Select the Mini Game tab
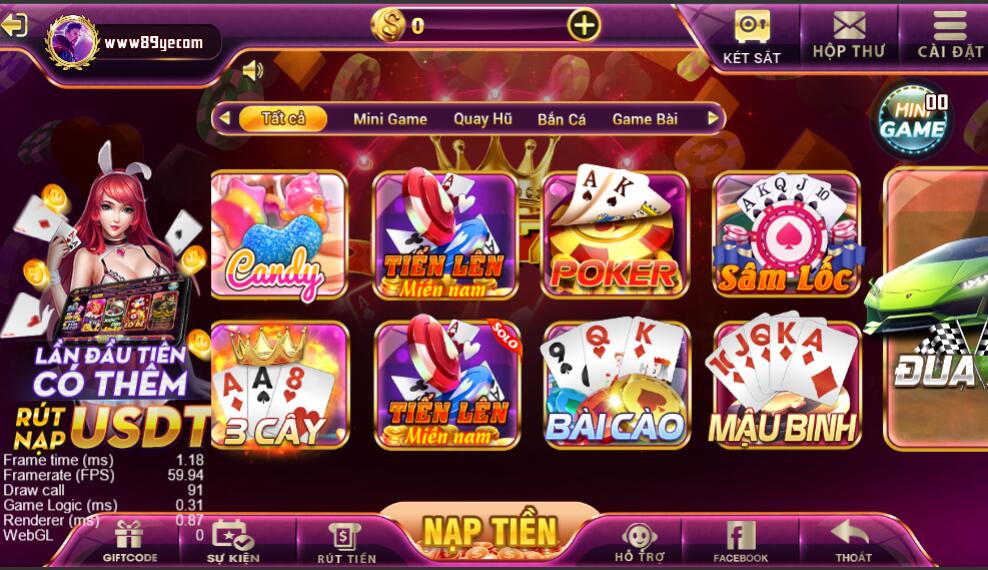 (390, 119)
